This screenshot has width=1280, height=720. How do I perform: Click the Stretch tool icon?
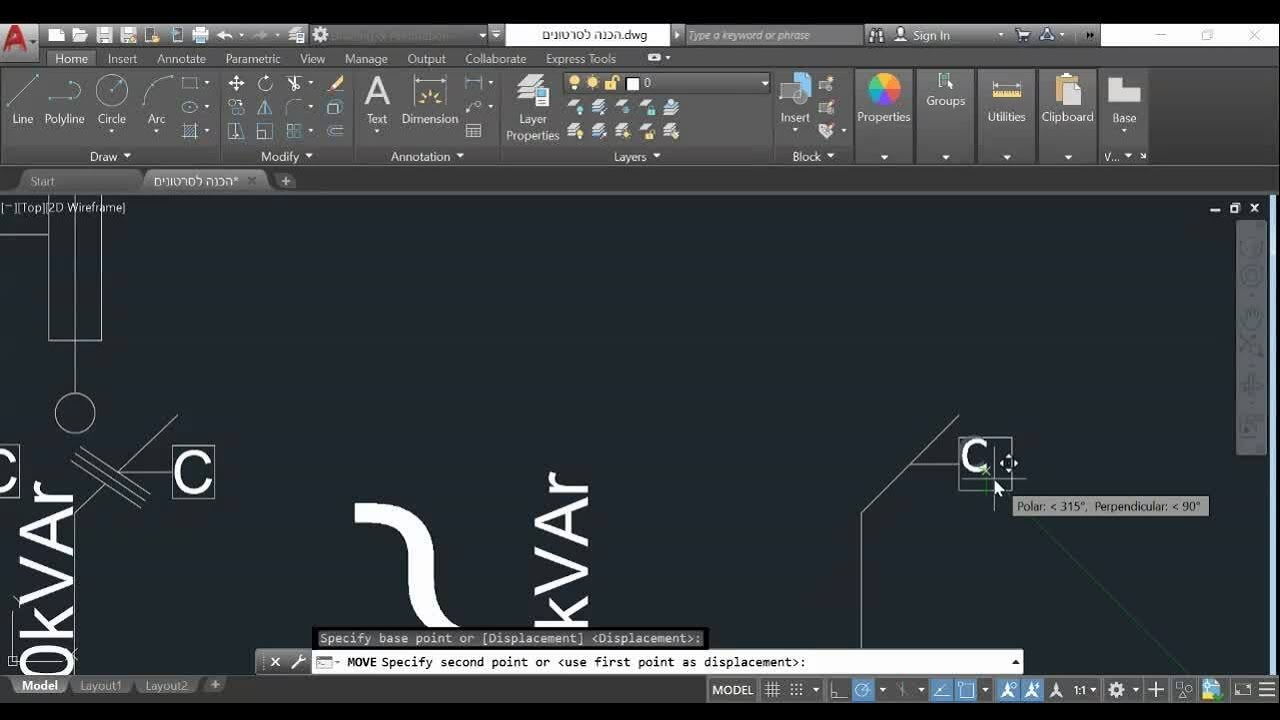(236, 131)
